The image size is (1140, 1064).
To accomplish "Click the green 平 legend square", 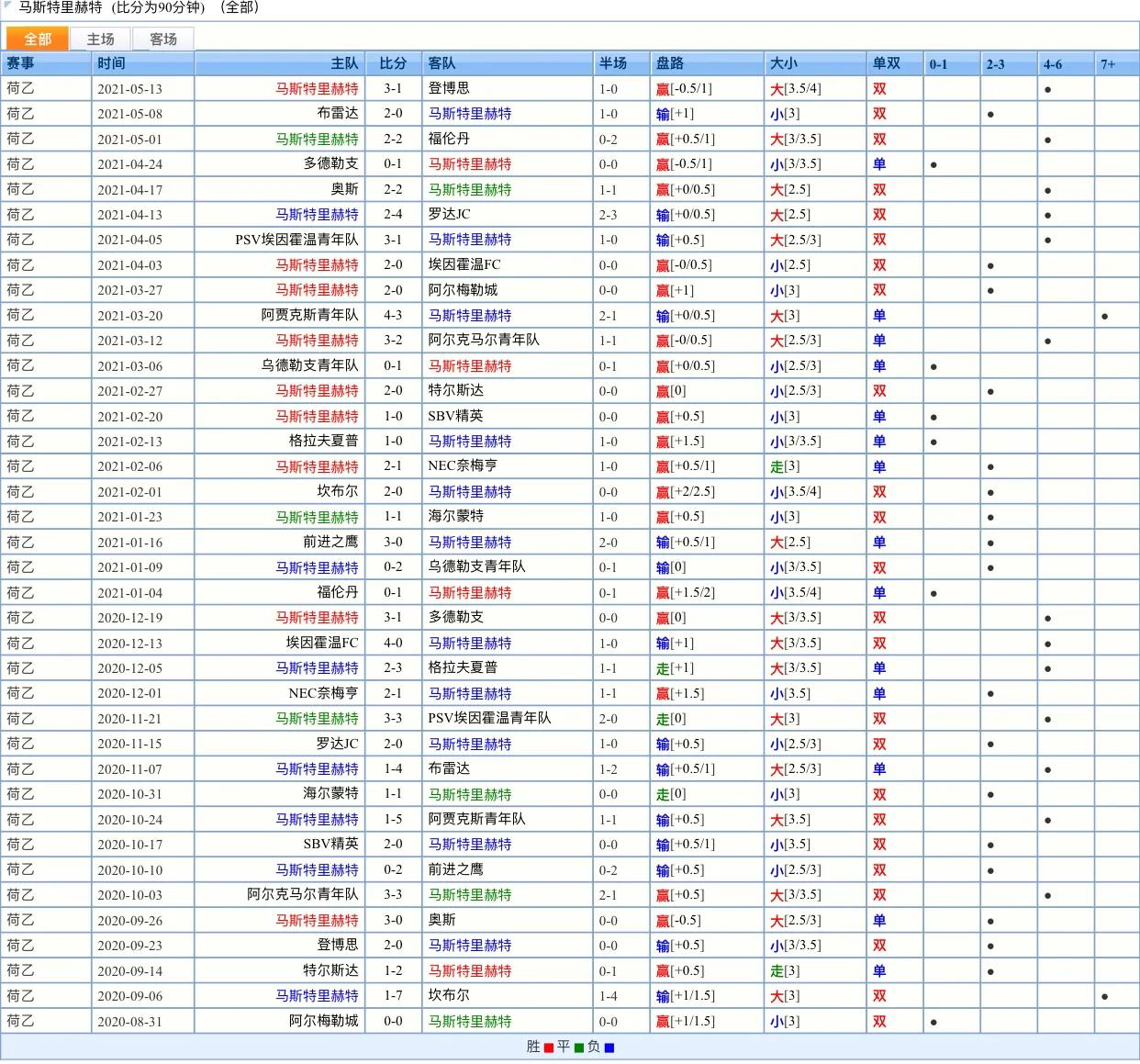I will (x=579, y=1047).
